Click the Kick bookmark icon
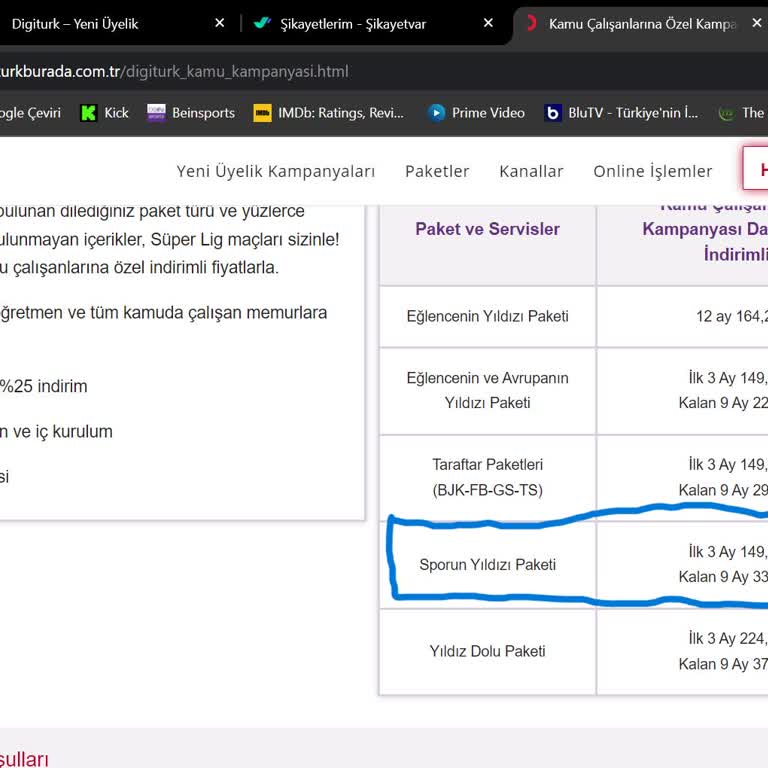The width and height of the screenshot is (768, 768). (x=89, y=113)
